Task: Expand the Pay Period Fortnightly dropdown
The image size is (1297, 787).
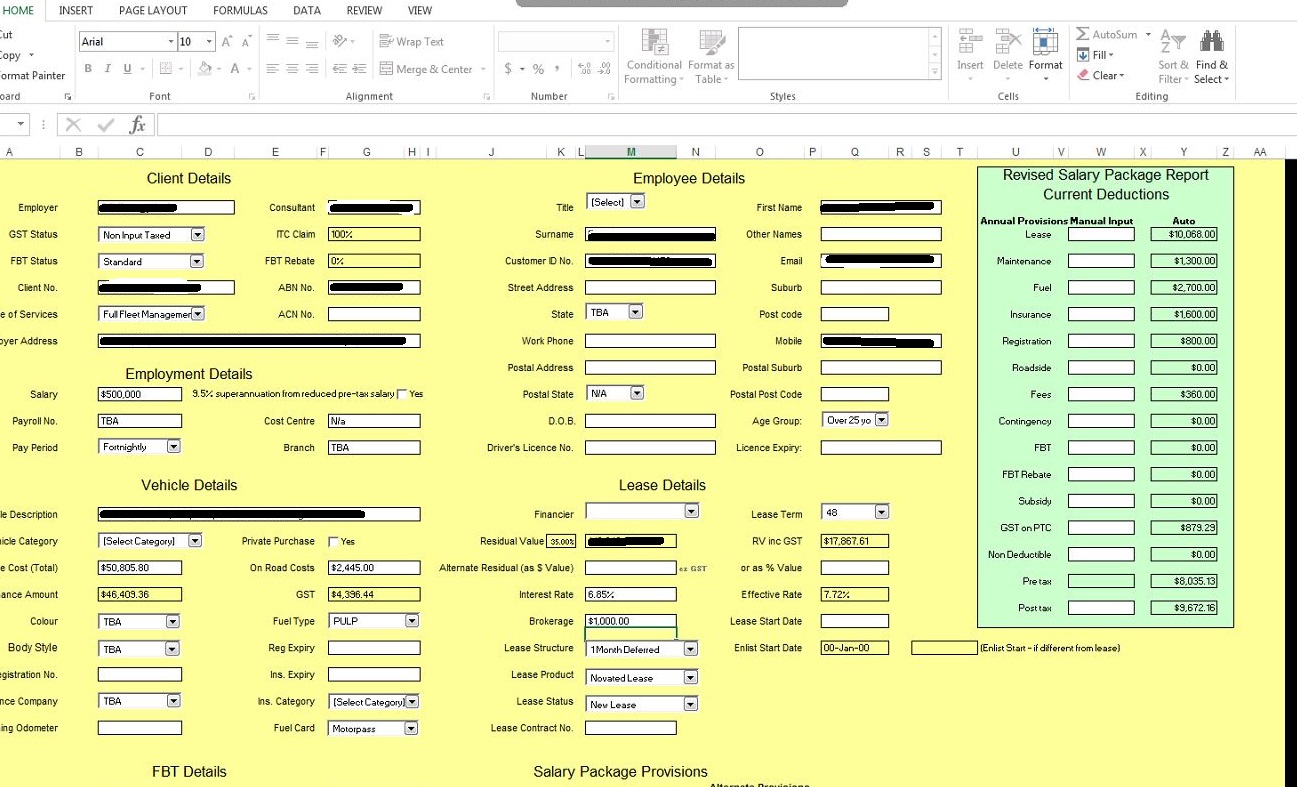Action: (174, 447)
